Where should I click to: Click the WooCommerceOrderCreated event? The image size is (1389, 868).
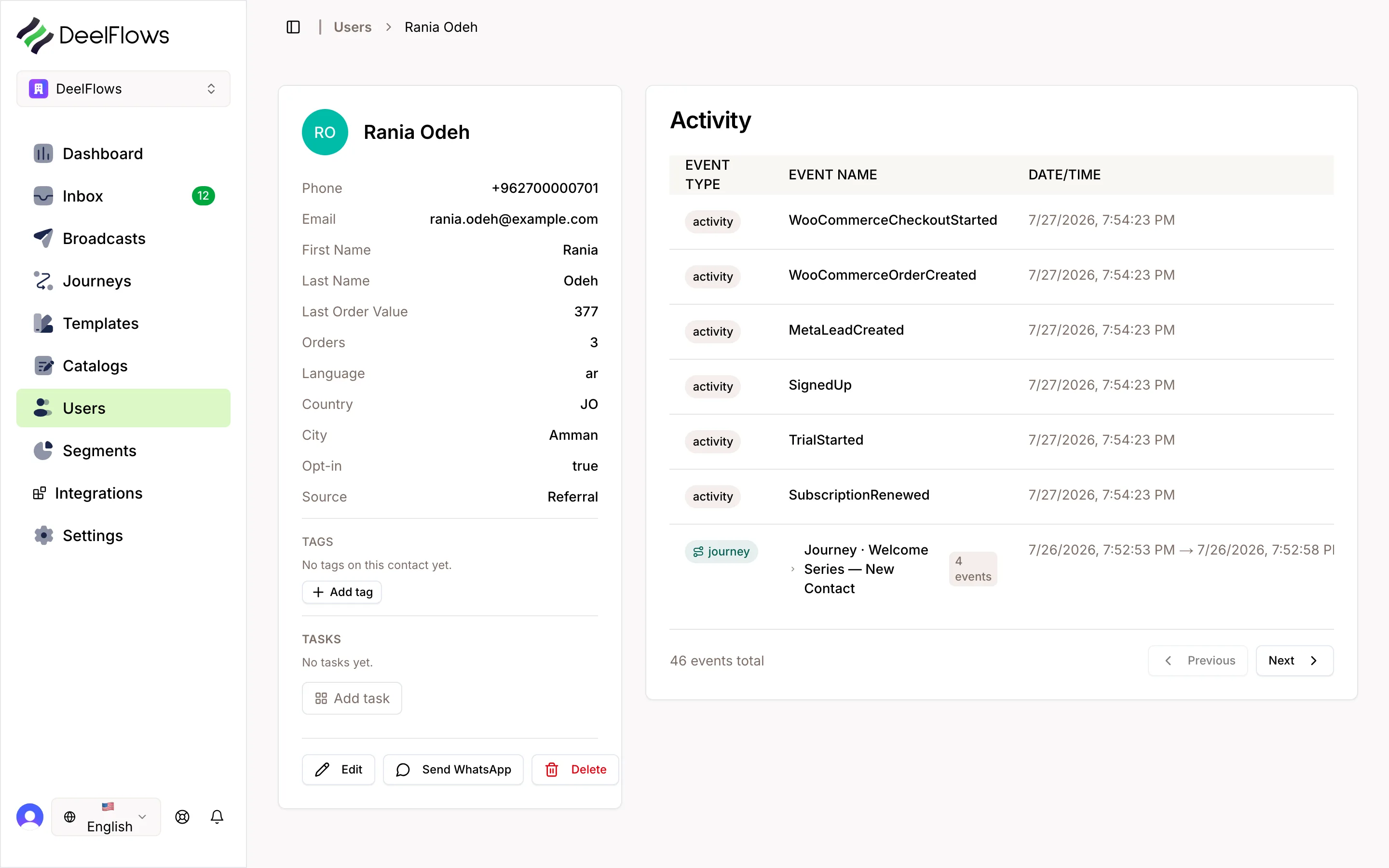point(882,275)
